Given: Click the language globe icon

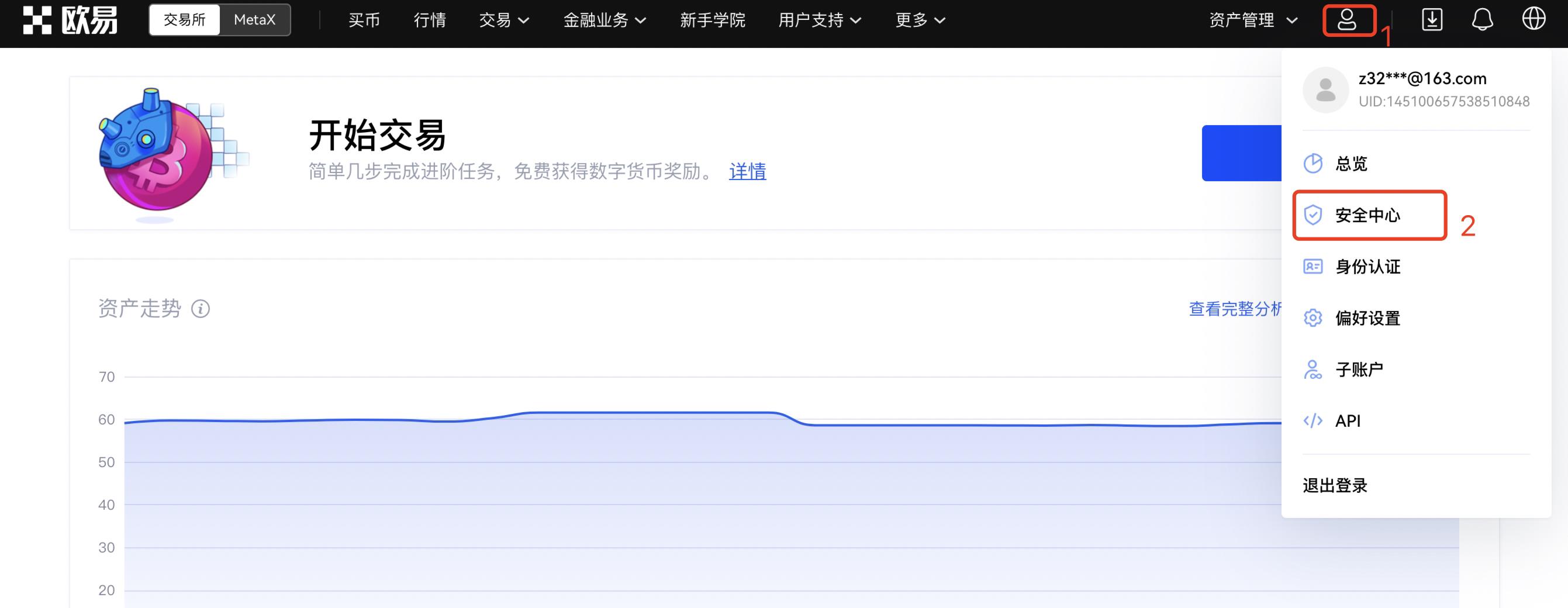Looking at the screenshot, I should pyautogui.click(x=1534, y=20).
